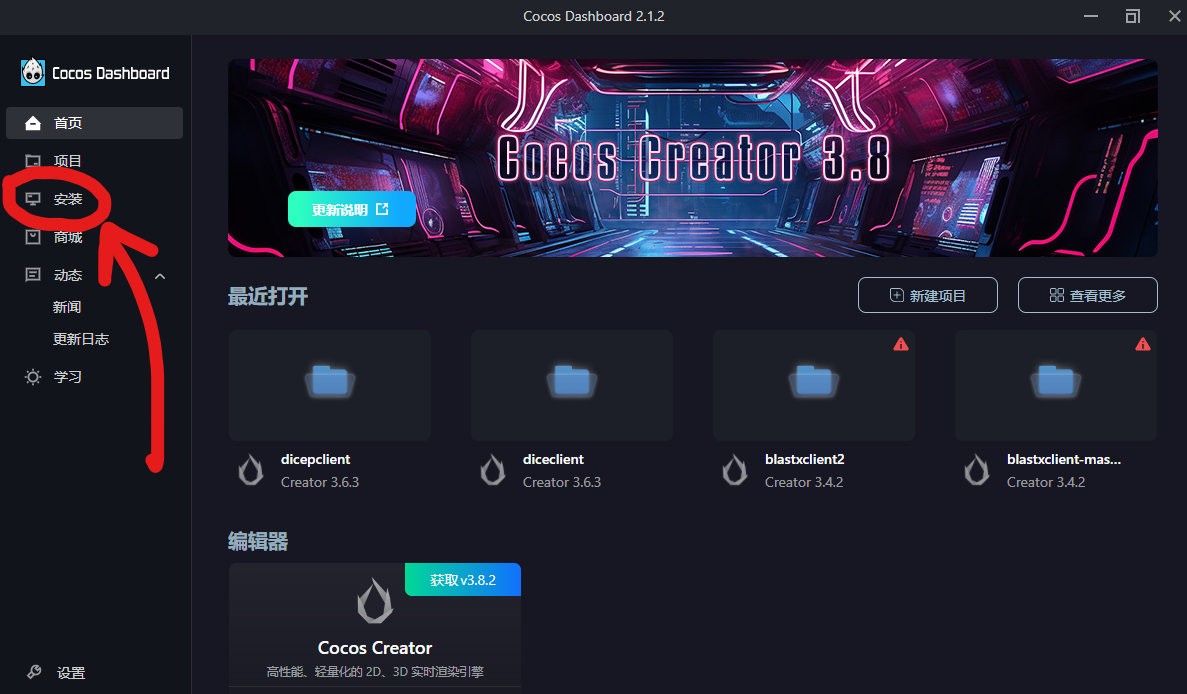1187x694 pixels.
Task: Select the blastxclient-mas project folder
Action: 1055,385
